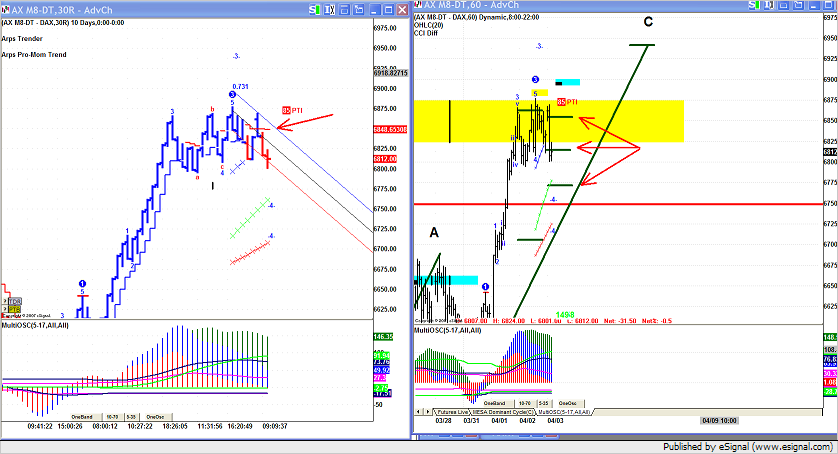Screen dimensions: 838x454
Task: Click the wave label C on the 60-minute chart
Action: [647, 22]
